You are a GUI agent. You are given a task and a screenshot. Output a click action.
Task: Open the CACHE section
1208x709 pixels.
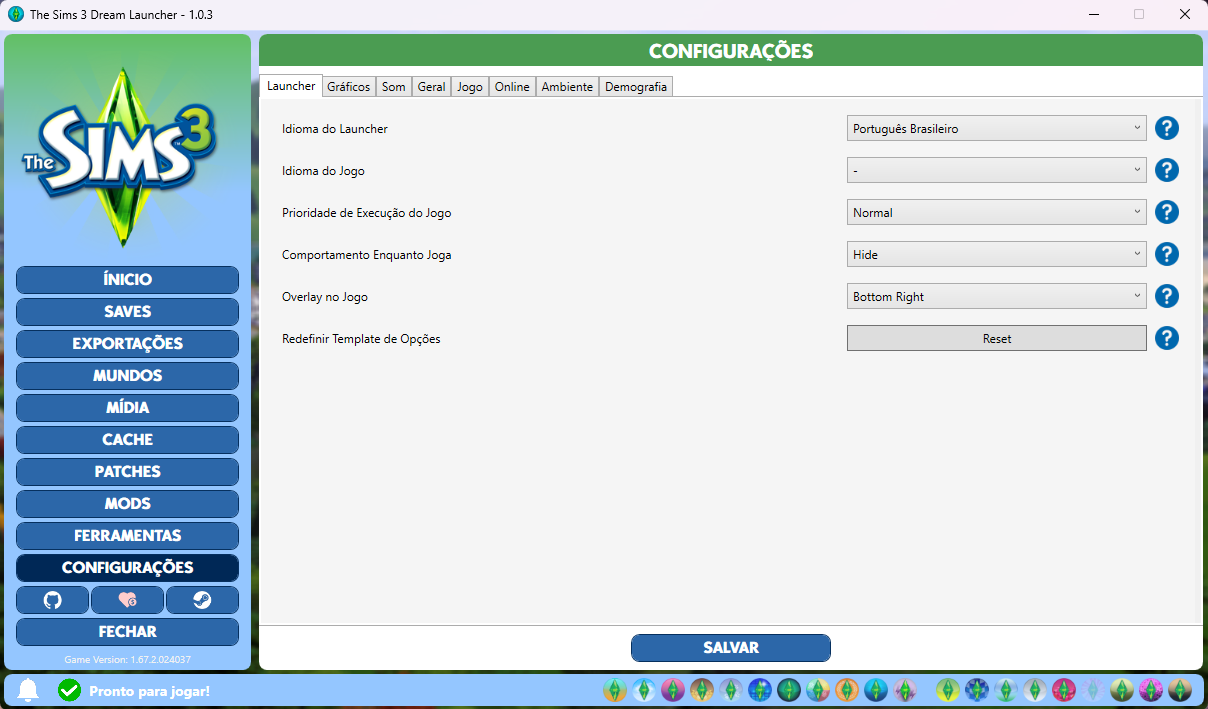(127, 440)
